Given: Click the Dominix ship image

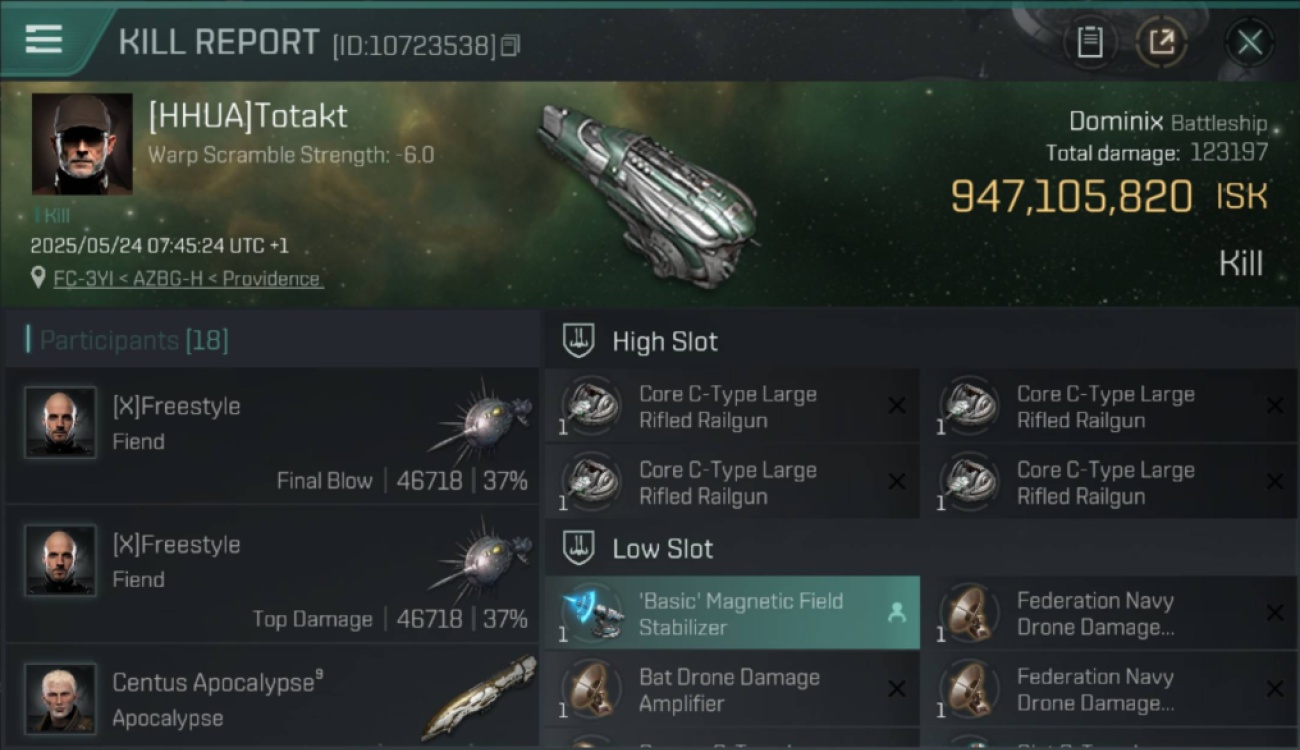Looking at the screenshot, I should coord(648,193).
